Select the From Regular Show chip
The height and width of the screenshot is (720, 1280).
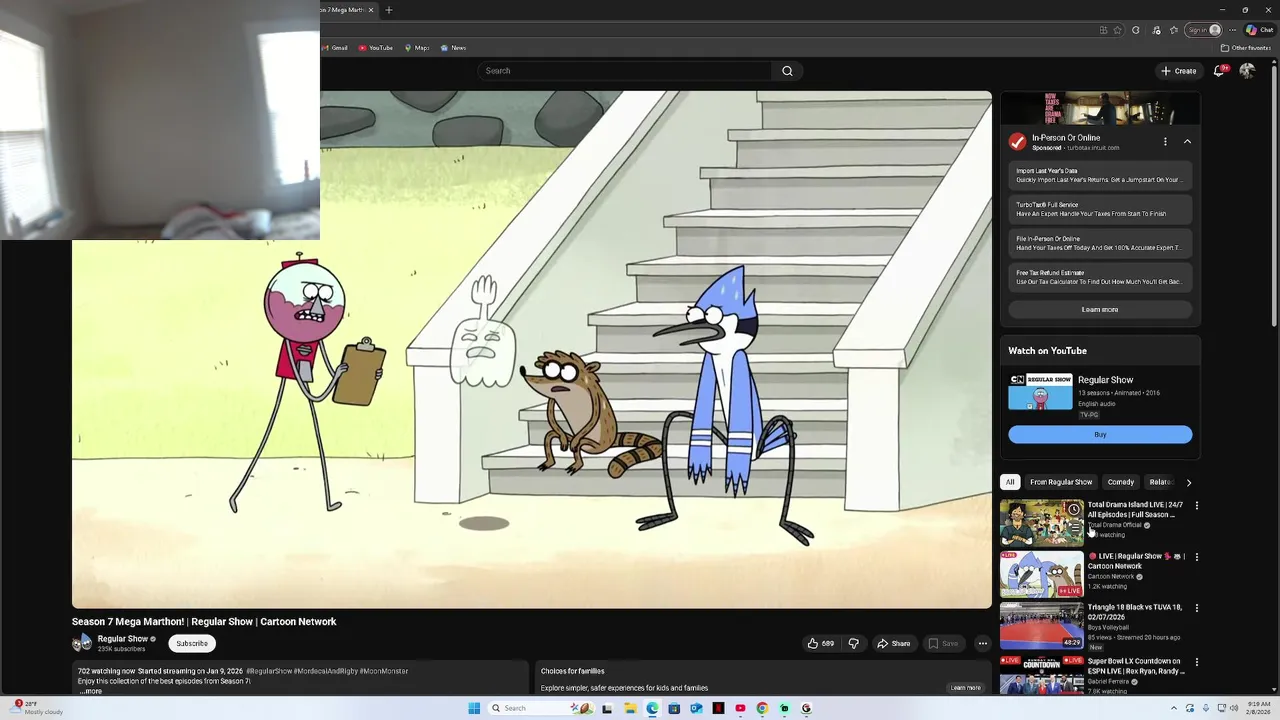(1061, 482)
